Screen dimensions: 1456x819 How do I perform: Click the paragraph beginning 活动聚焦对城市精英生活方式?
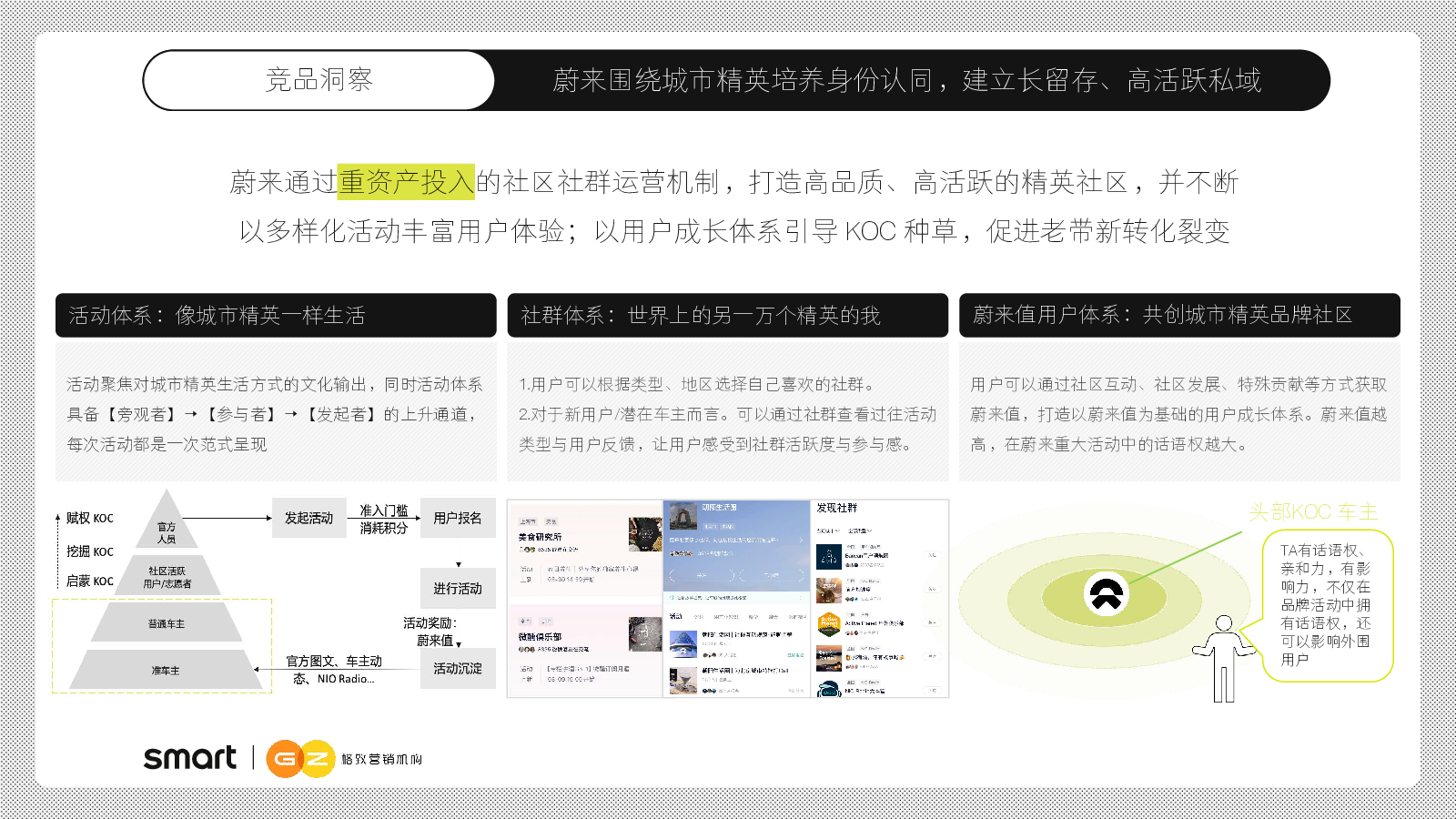coord(275,414)
